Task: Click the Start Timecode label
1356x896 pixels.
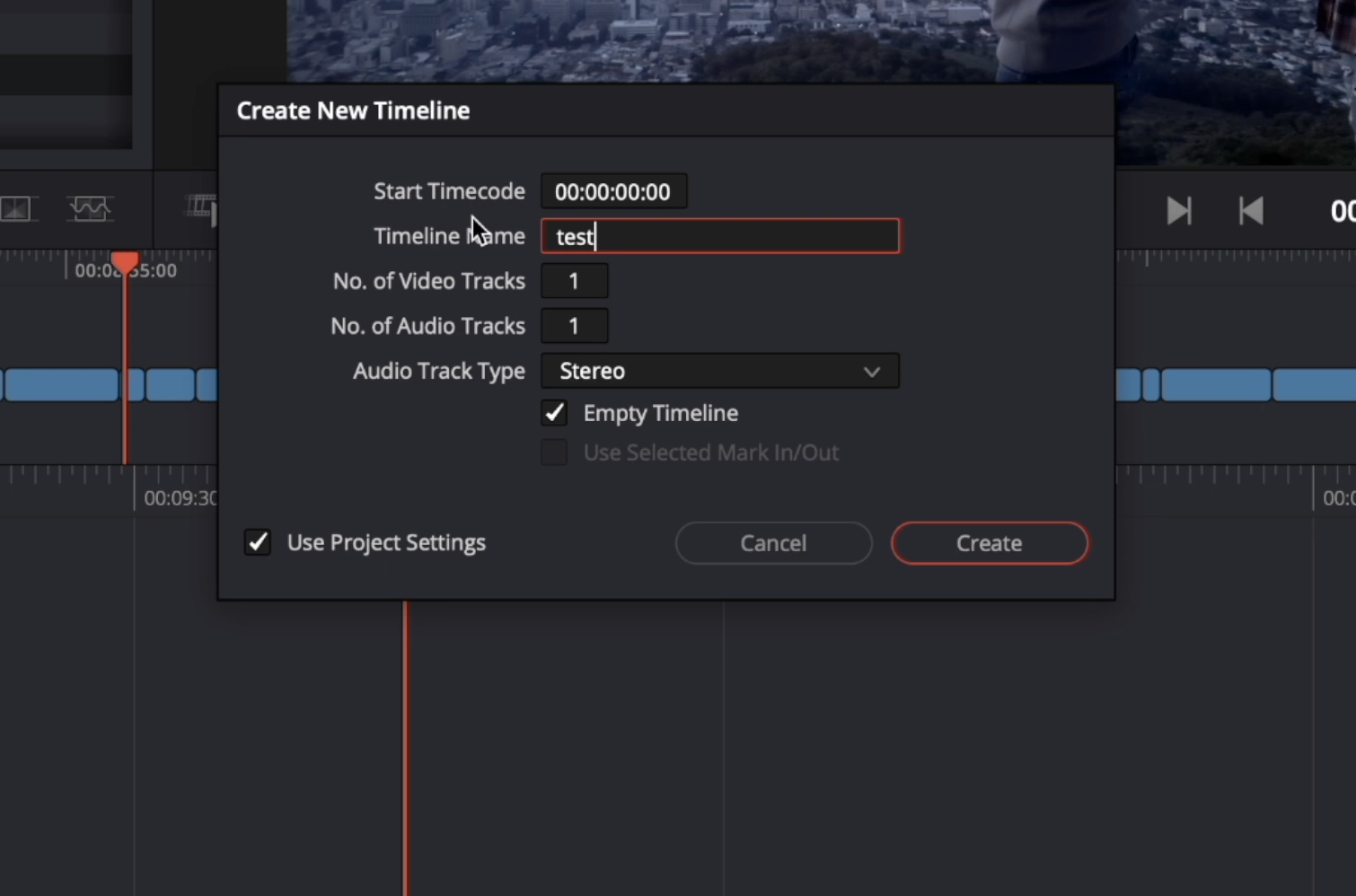Action: 449,191
